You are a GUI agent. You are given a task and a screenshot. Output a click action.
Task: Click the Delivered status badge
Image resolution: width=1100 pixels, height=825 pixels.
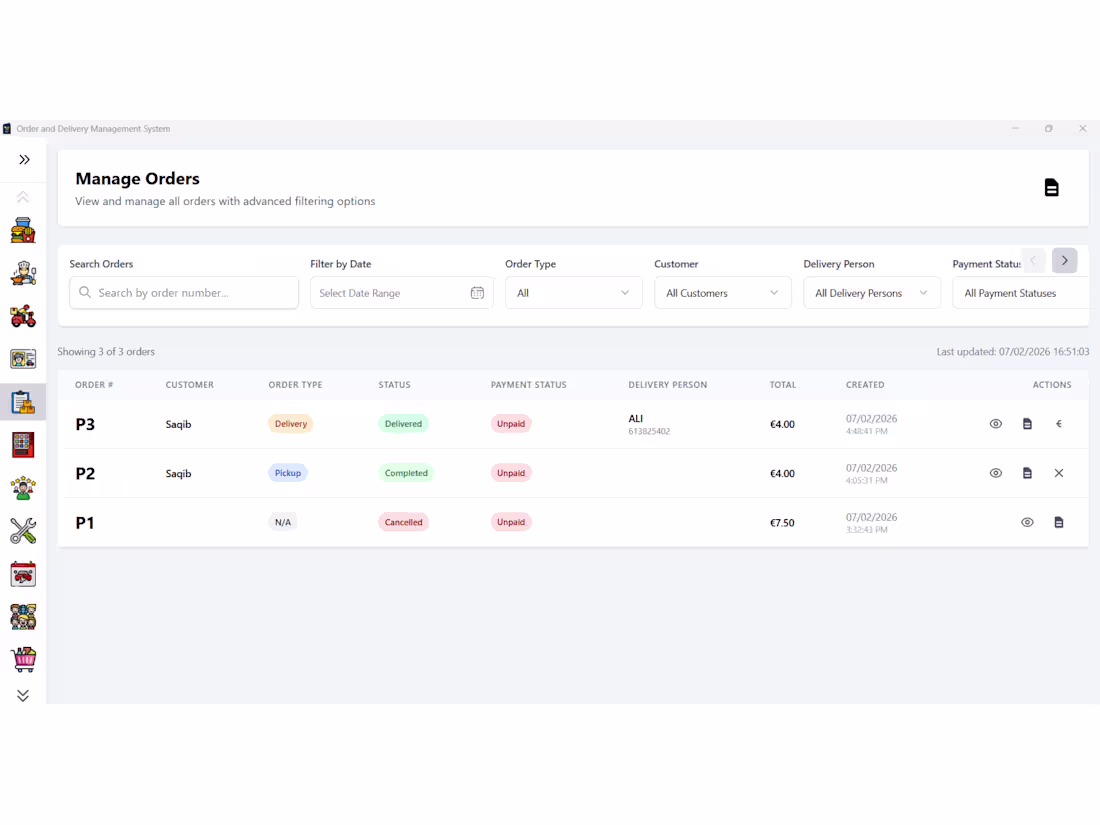tap(403, 424)
